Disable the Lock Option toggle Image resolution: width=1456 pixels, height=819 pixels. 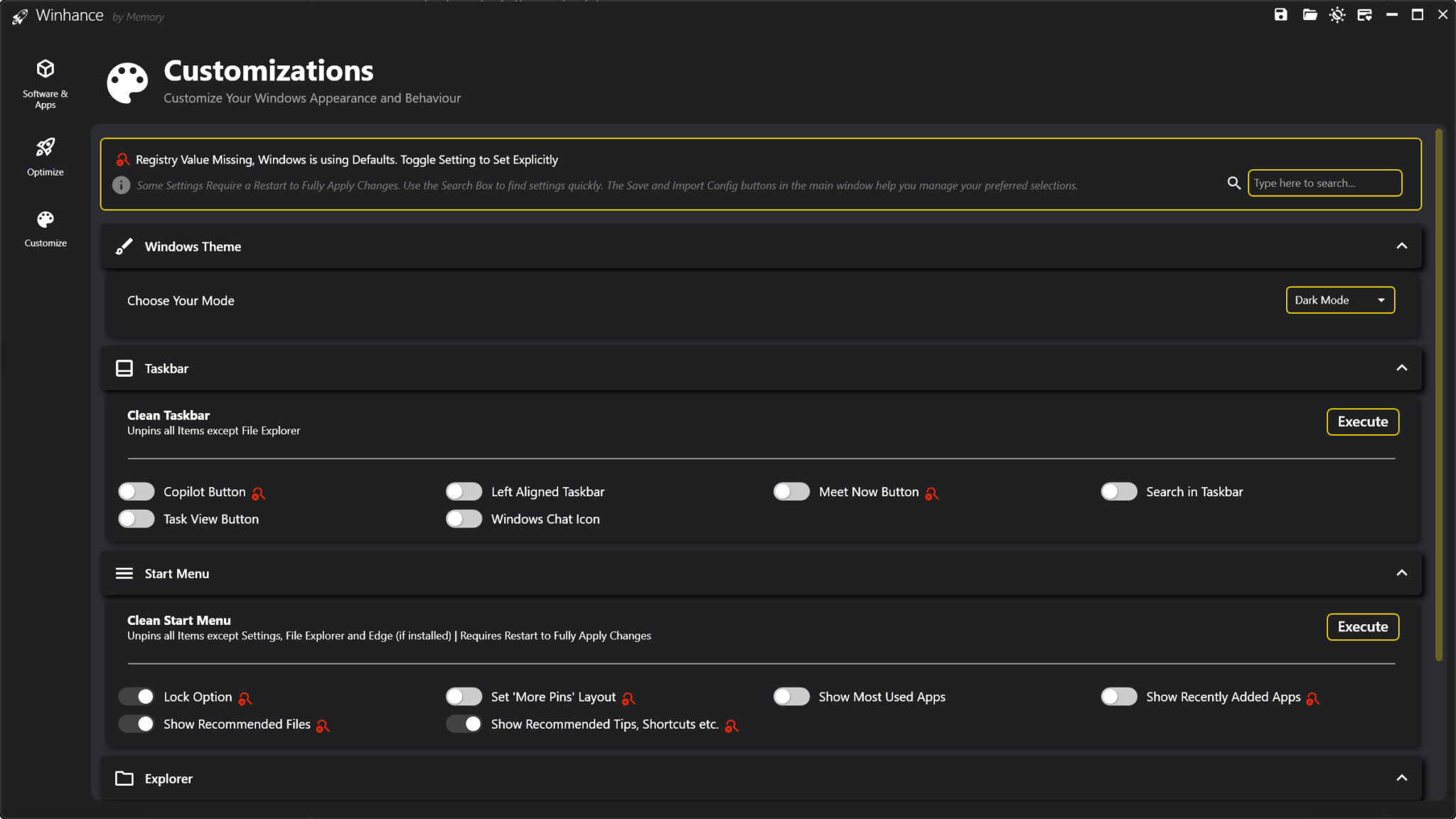(x=136, y=696)
